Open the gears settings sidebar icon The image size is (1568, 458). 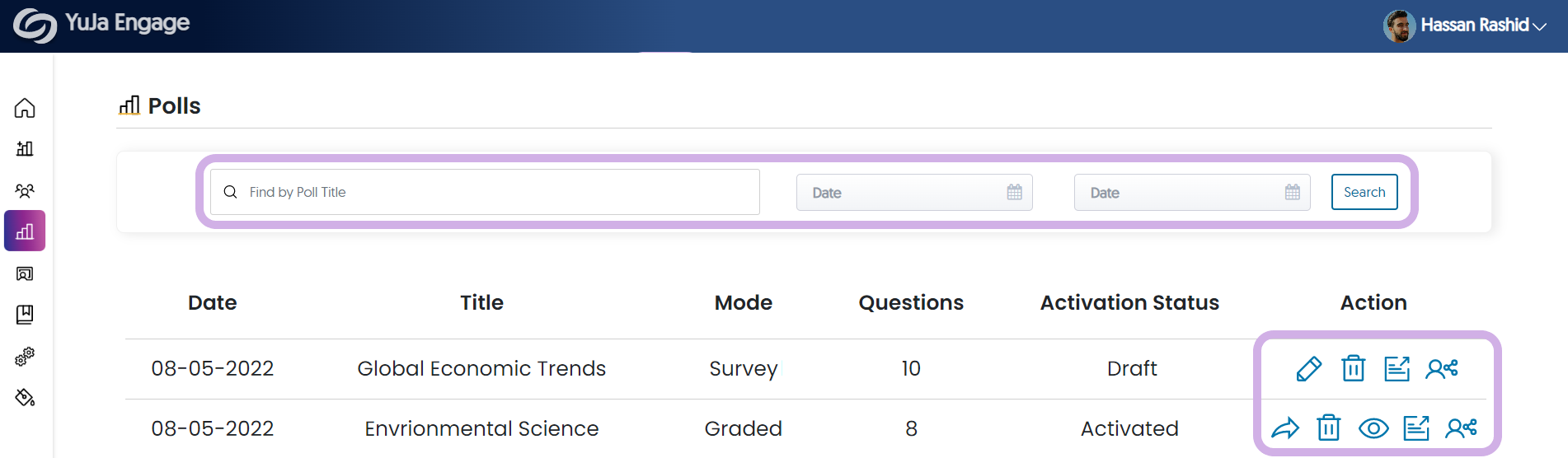(25, 356)
